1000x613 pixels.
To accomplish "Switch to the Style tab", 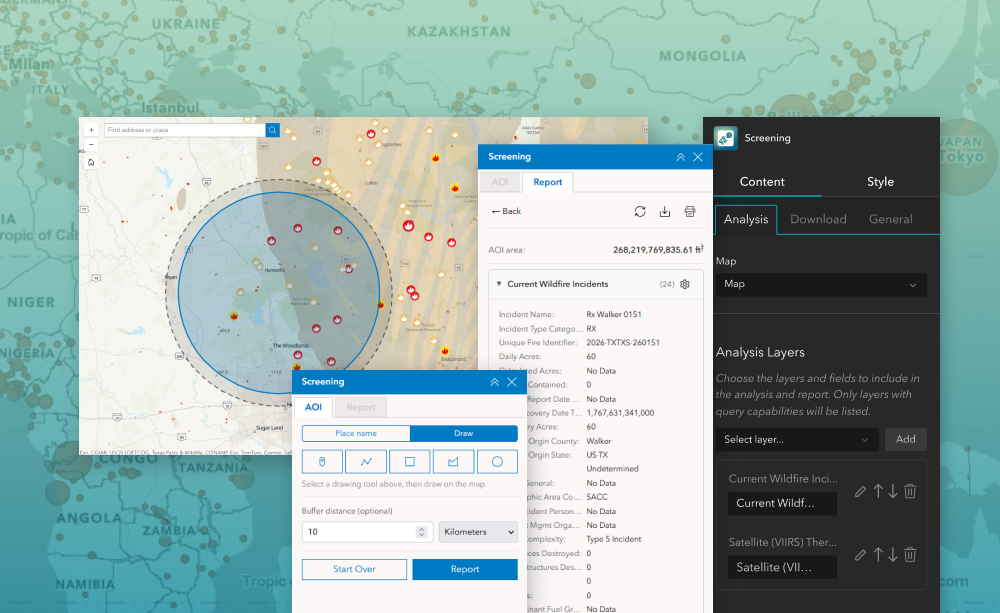I will click(x=880, y=182).
